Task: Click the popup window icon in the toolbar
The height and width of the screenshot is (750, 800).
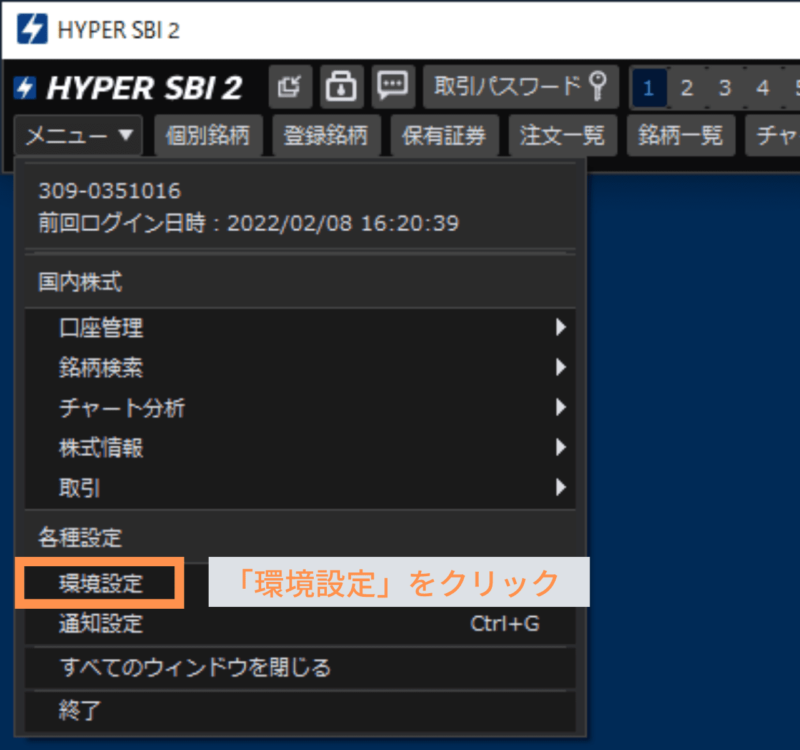Action: click(290, 87)
